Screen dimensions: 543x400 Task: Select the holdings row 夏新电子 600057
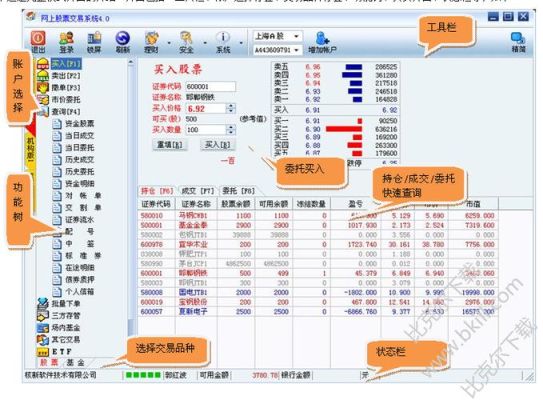coord(318,312)
